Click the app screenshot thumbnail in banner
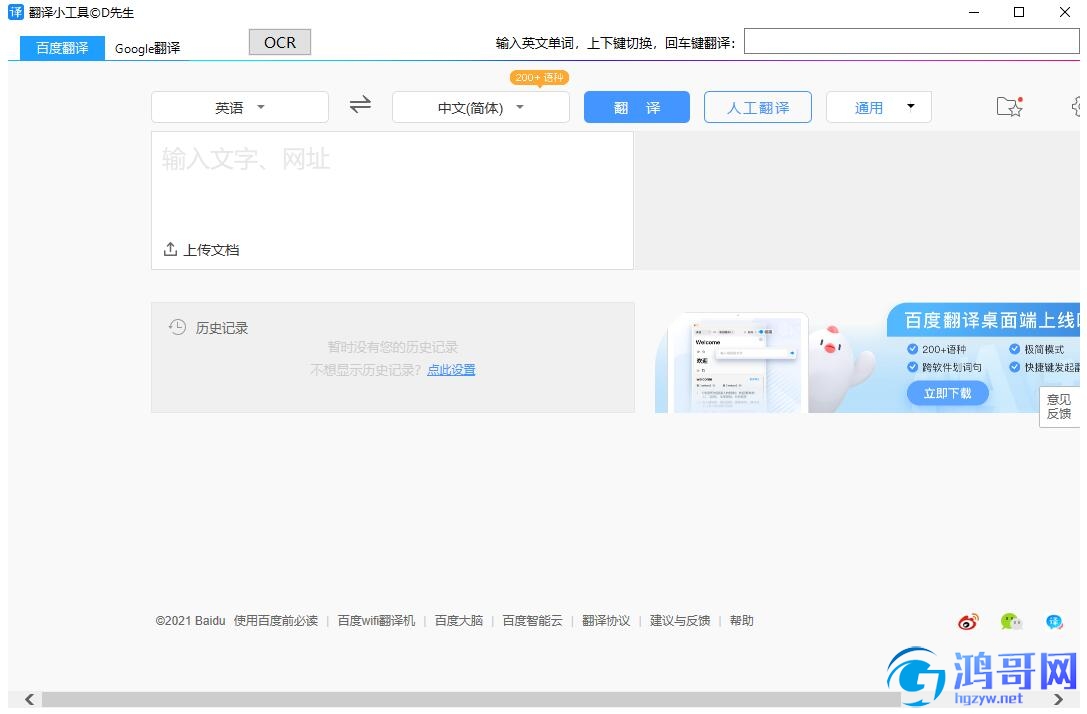Screen dimensions: 1087x714 tap(740, 363)
